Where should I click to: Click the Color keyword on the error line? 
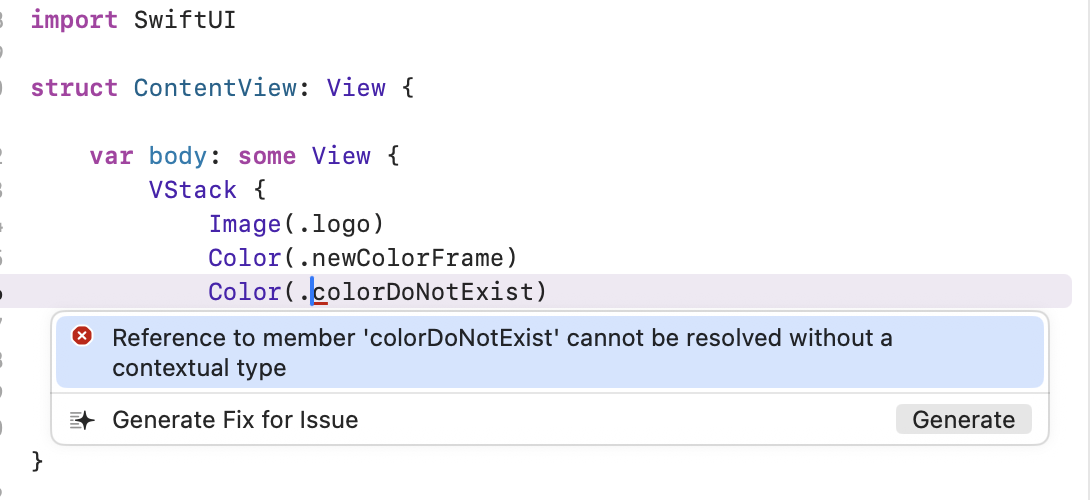click(244, 292)
